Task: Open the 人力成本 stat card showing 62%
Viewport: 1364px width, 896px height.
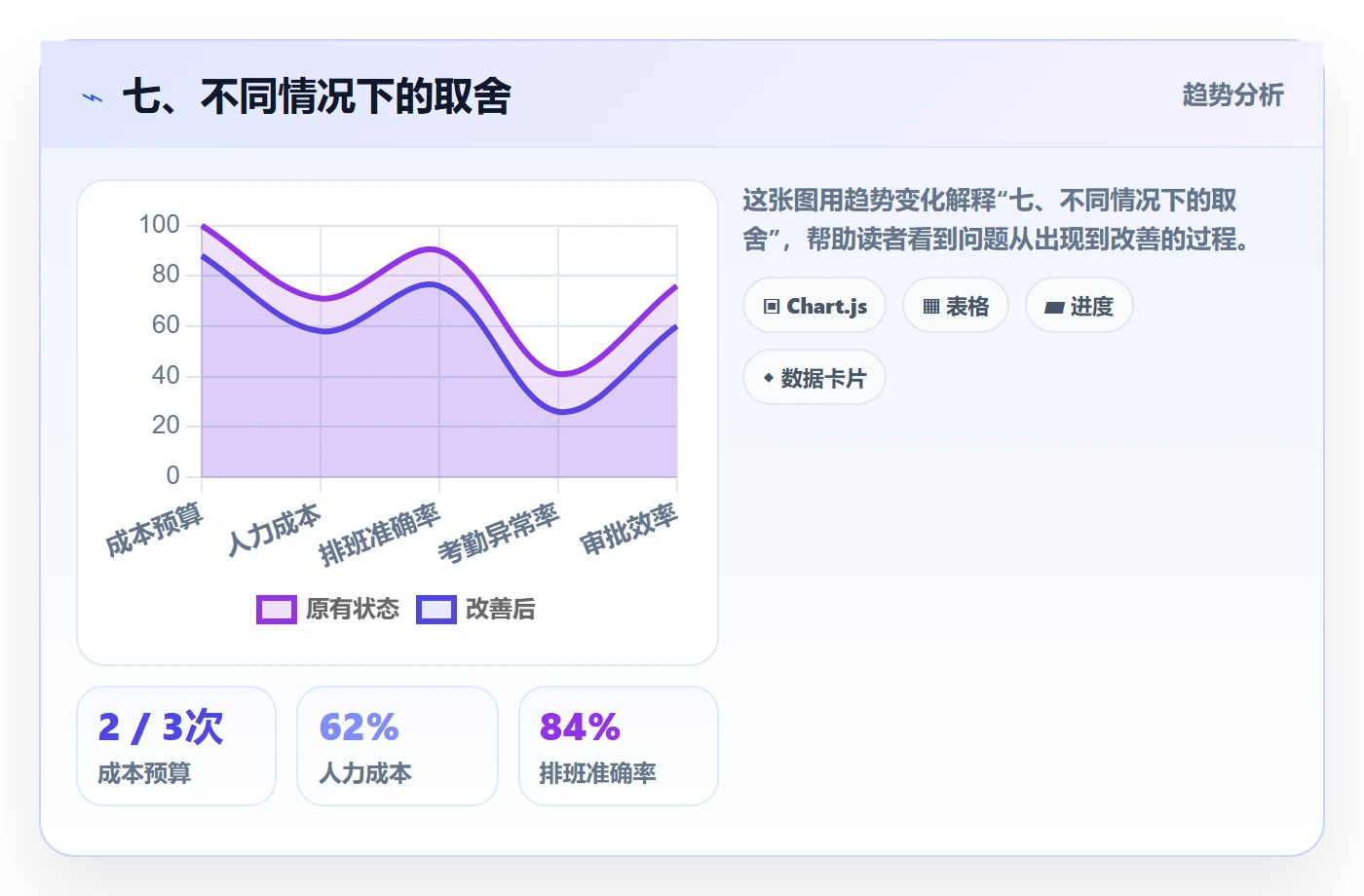Action: (398, 746)
